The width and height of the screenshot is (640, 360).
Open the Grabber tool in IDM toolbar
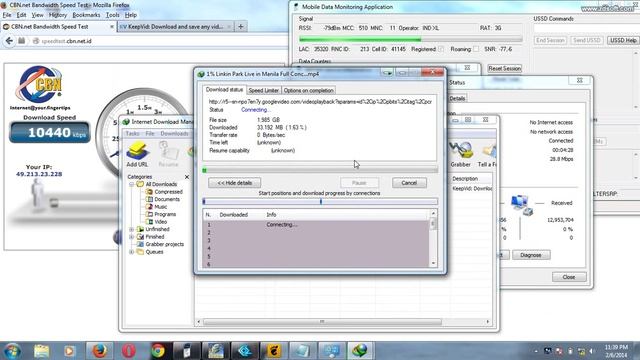click(460, 154)
